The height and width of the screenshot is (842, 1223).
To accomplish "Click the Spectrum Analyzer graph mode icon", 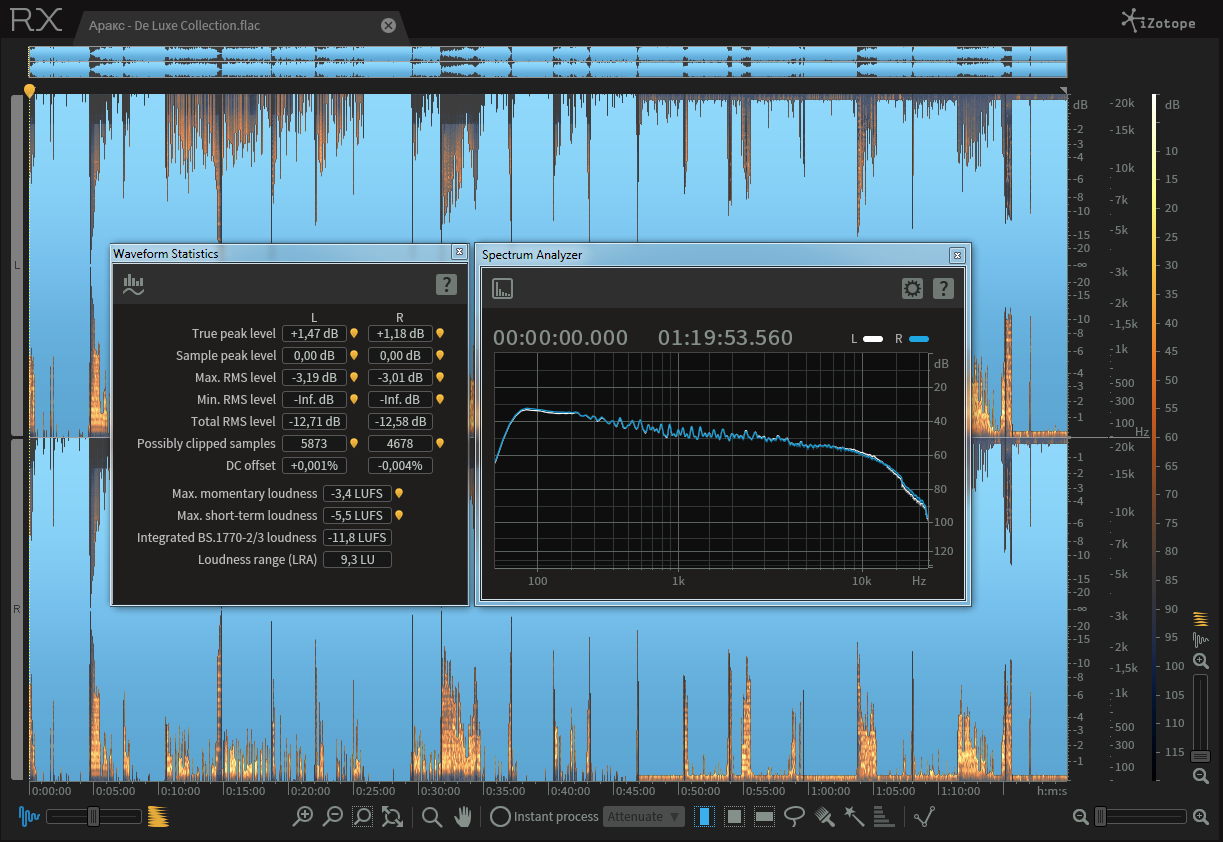I will pyautogui.click(x=502, y=289).
